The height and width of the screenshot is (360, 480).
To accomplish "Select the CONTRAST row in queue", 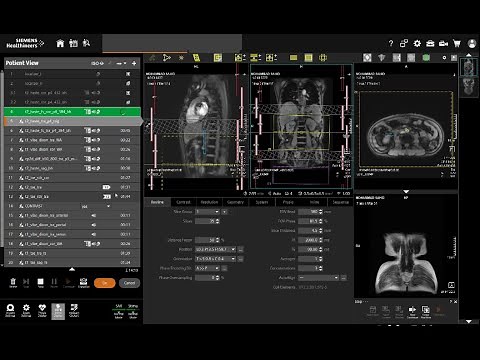I will point(72,206).
